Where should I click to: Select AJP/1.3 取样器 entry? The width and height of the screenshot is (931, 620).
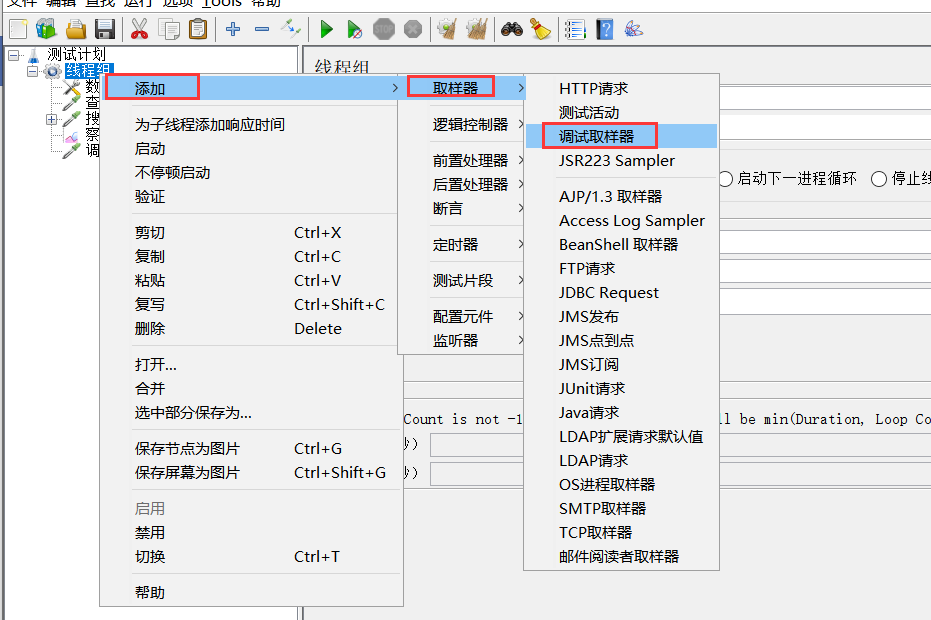[x=621, y=197]
